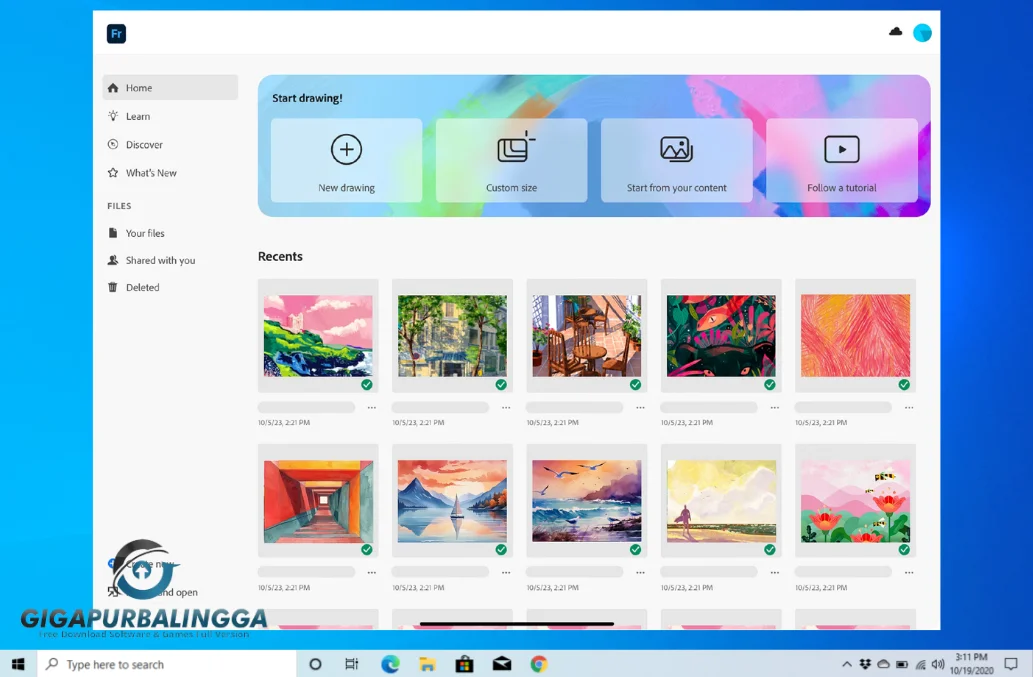Open the Find and open icon
The image size is (1033, 677).
(112, 591)
